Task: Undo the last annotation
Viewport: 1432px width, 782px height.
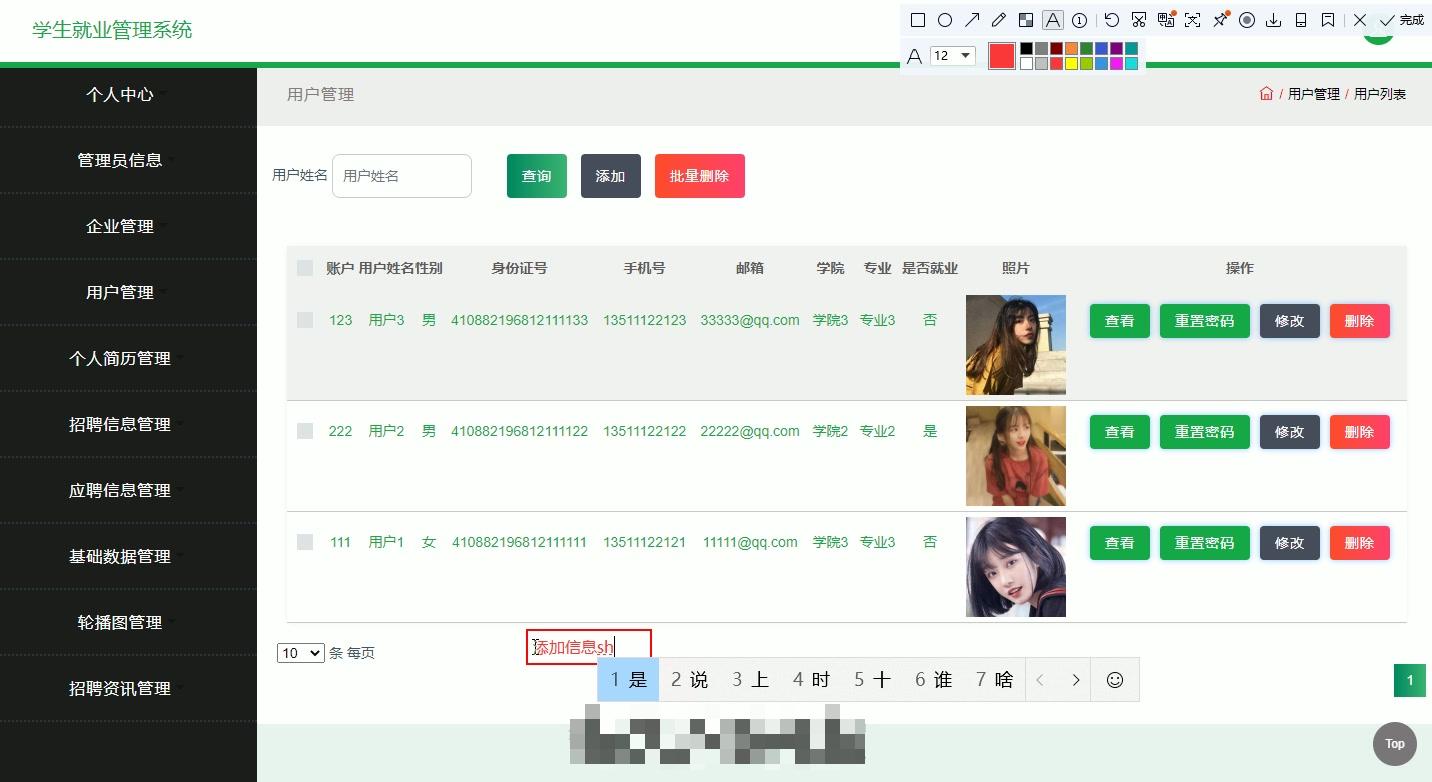Action: (x=1112, y=20)
